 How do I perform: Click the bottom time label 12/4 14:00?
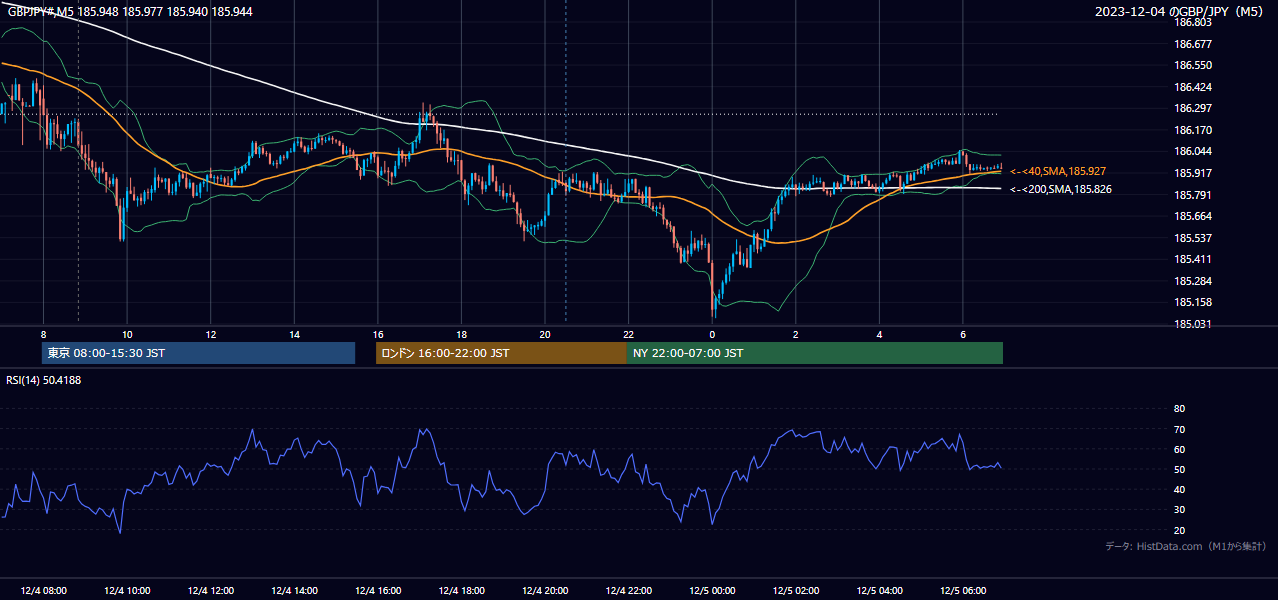pos(294,590)
